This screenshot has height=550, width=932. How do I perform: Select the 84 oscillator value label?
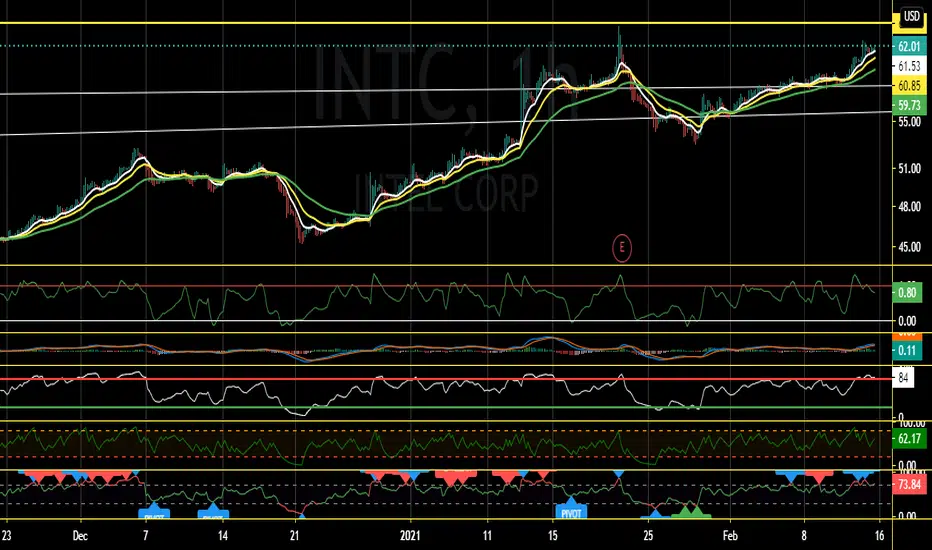pyautogui.click(x=903, y=378)
